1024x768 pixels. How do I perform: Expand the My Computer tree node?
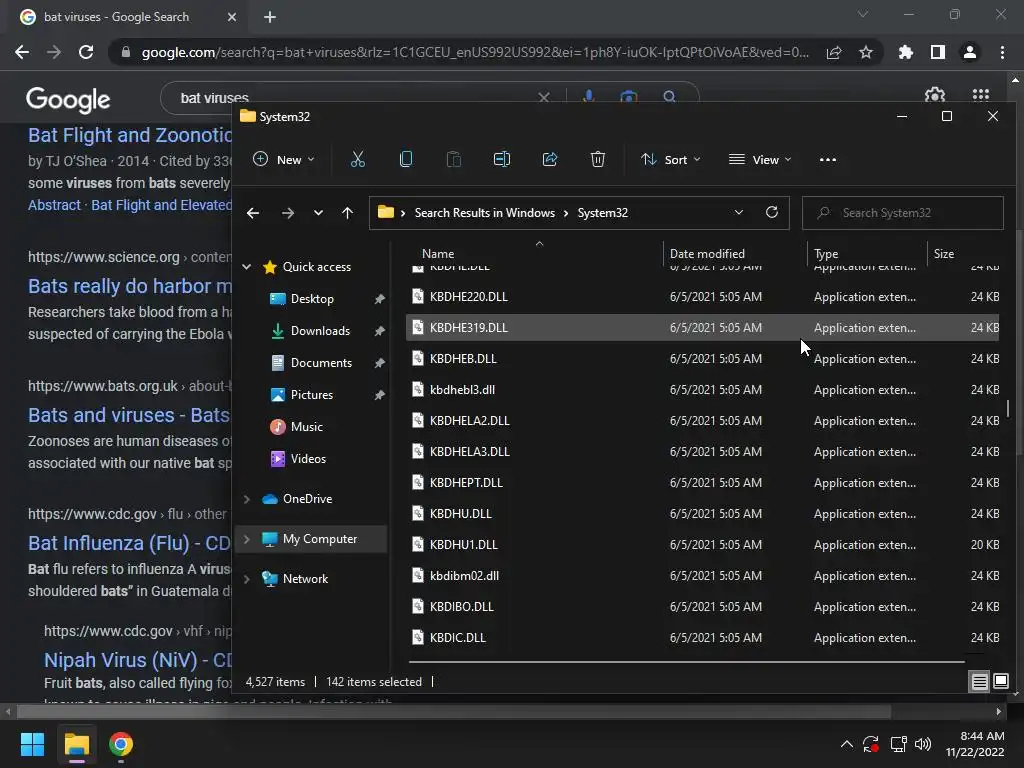pos(247,539)
